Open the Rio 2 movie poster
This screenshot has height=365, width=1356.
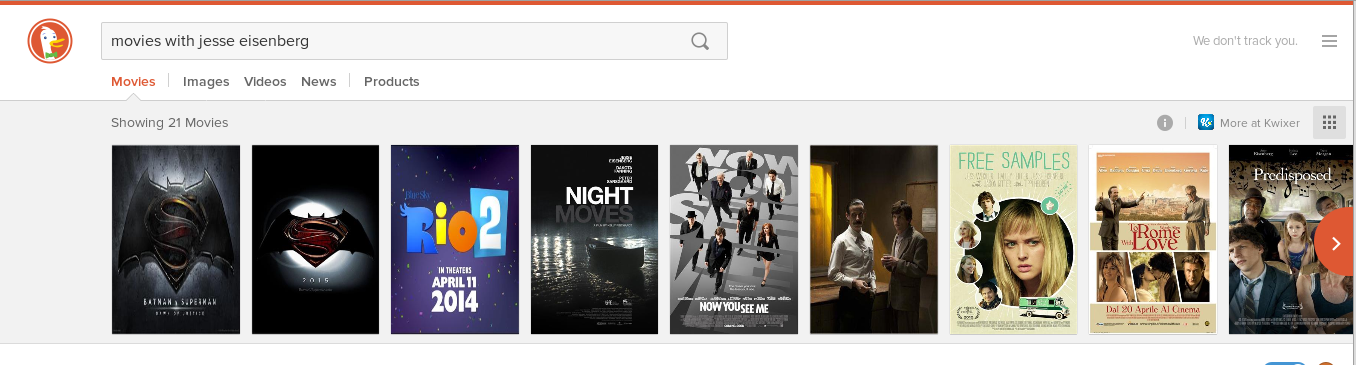pyautogui.click(x=455, y=240)
